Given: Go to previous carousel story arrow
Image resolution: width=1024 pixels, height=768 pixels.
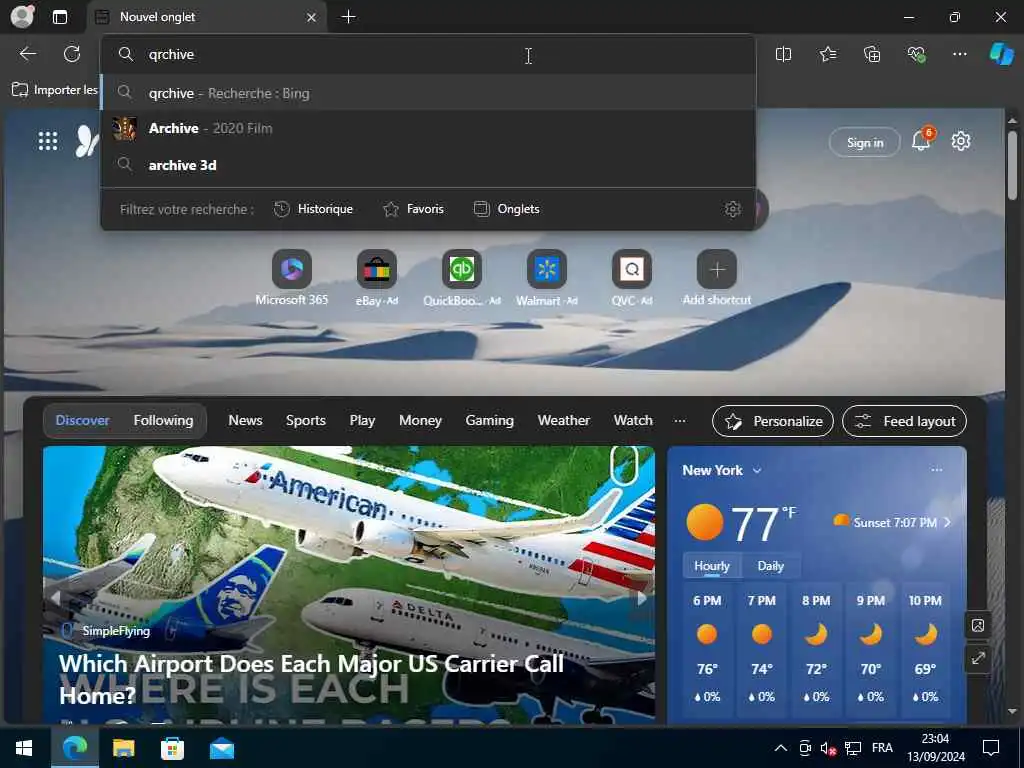Looking at the screenshot, I should [56, 598].
